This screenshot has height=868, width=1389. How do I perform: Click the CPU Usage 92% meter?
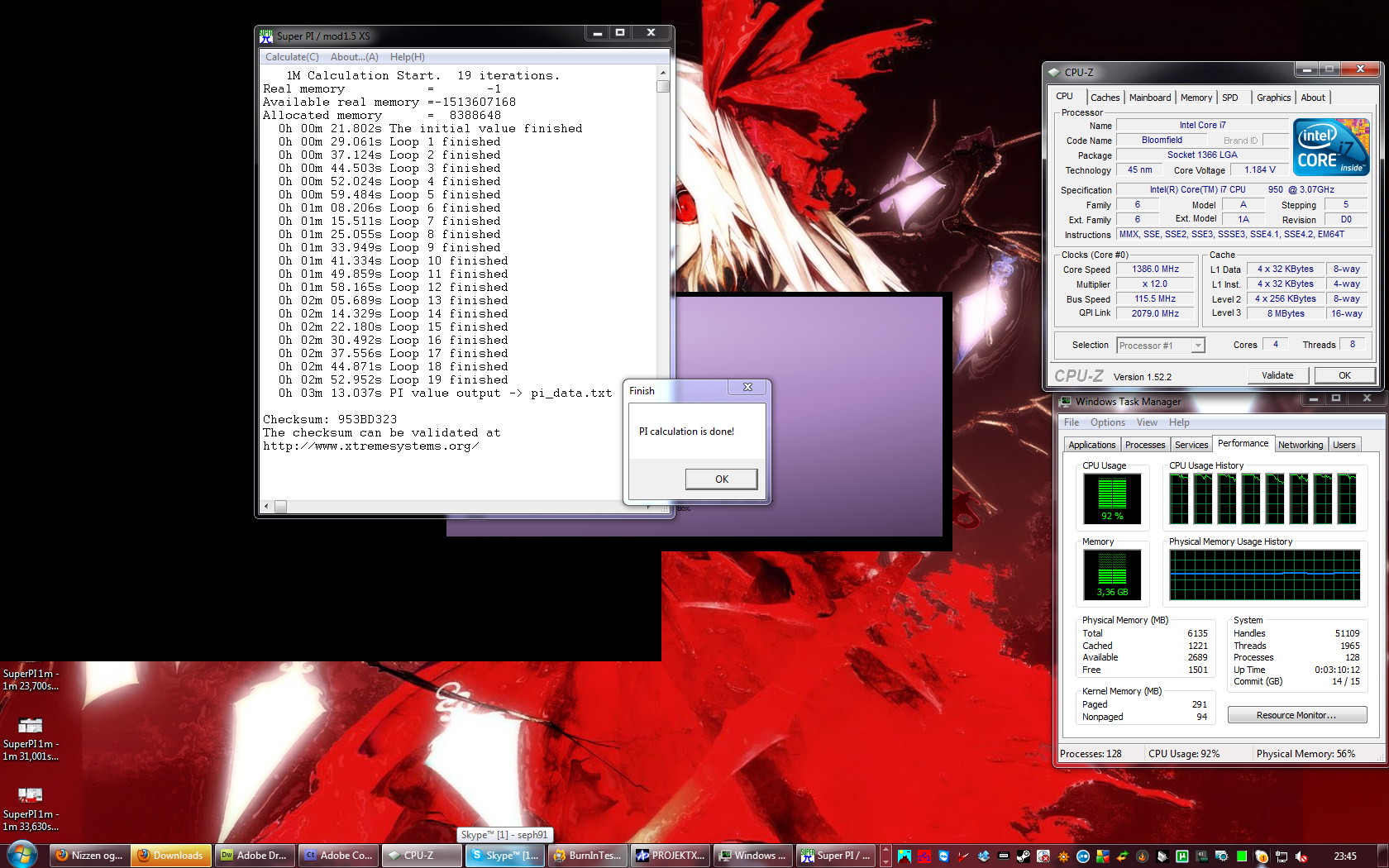(1112, 499)
